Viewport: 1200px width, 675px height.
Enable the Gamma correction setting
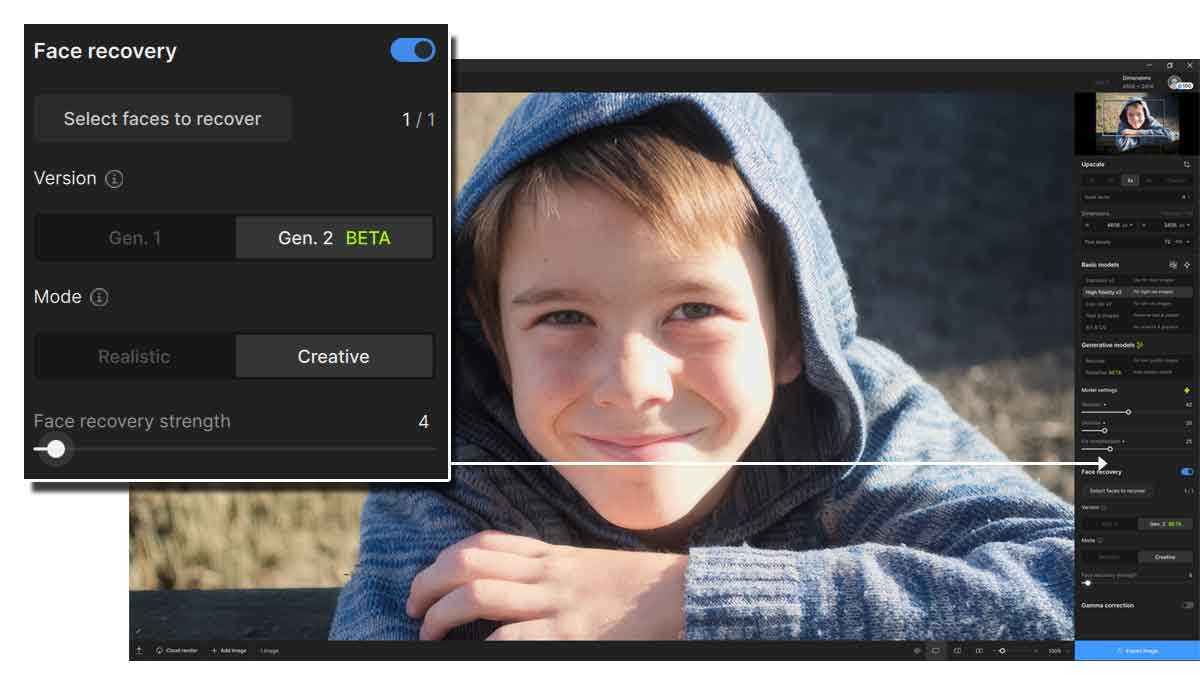coord(1189,605)
